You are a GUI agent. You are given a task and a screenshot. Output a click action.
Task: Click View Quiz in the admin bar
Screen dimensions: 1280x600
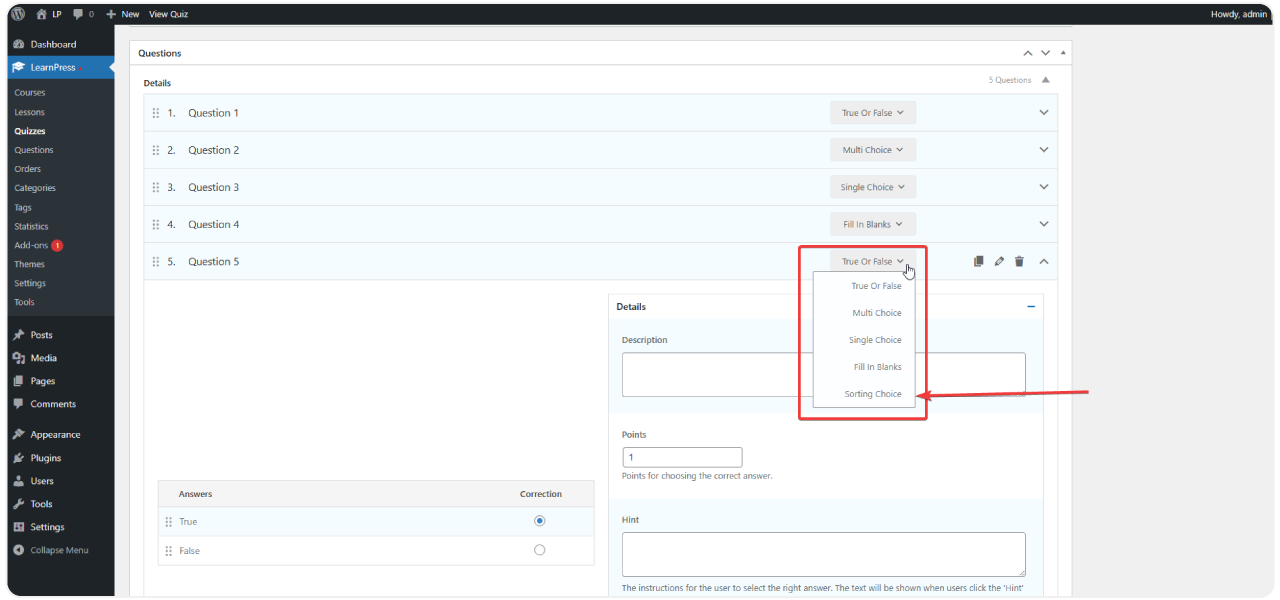[168, 14]
